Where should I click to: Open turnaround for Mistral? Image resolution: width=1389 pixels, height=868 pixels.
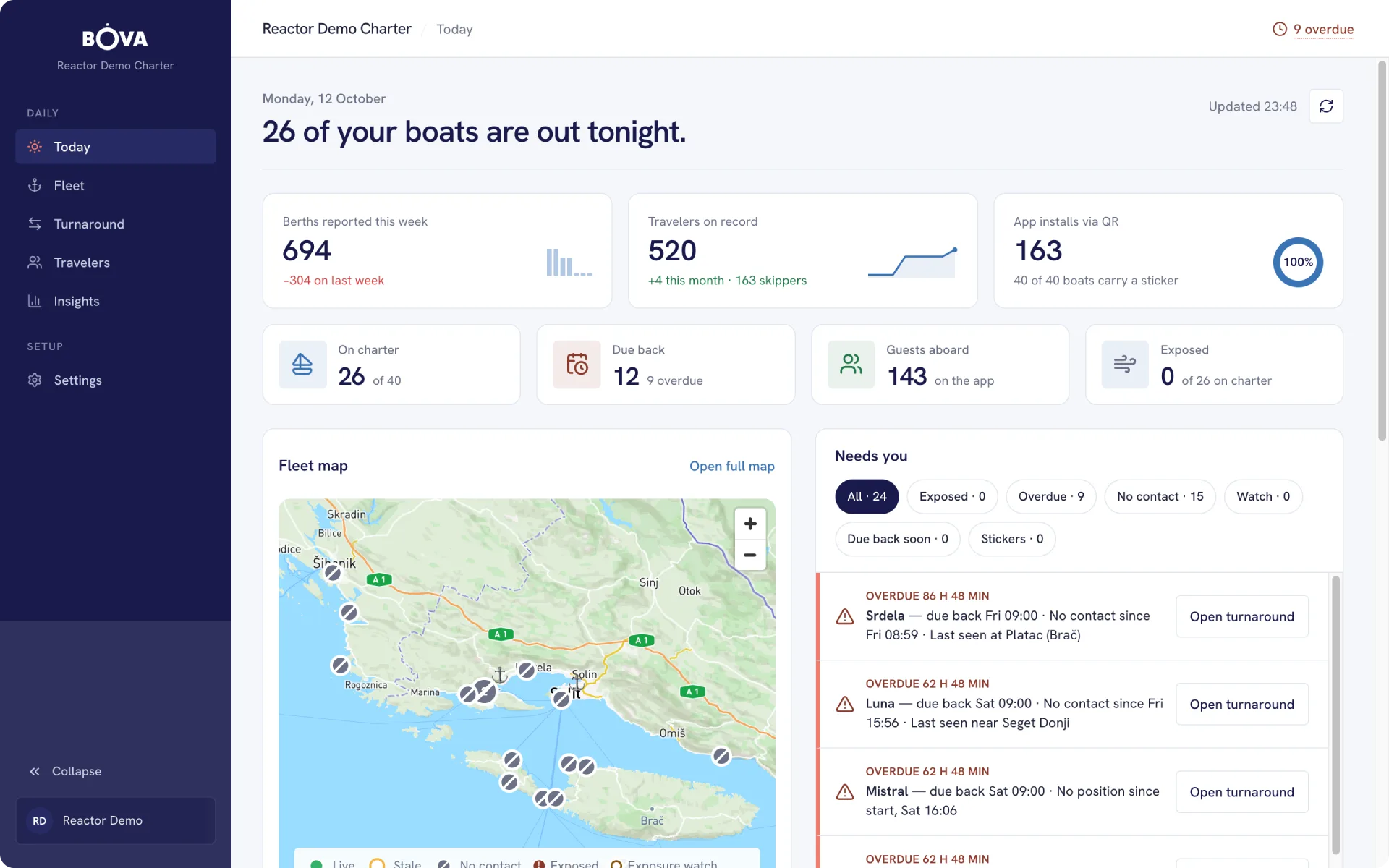pos(1241,792)
